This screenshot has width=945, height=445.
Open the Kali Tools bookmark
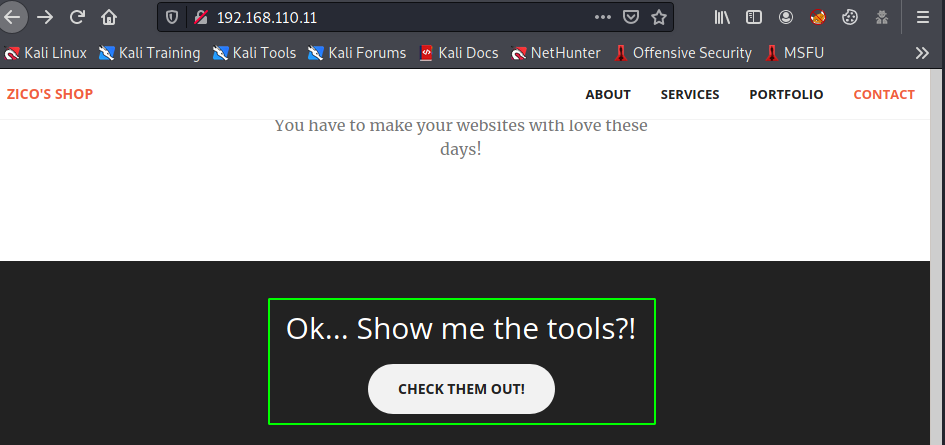pos(254,53)
